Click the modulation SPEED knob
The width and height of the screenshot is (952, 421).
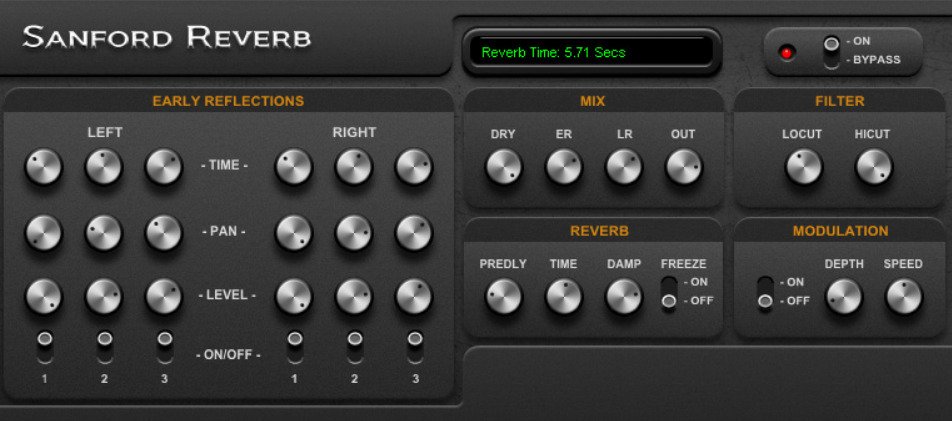tap(904, 296)
